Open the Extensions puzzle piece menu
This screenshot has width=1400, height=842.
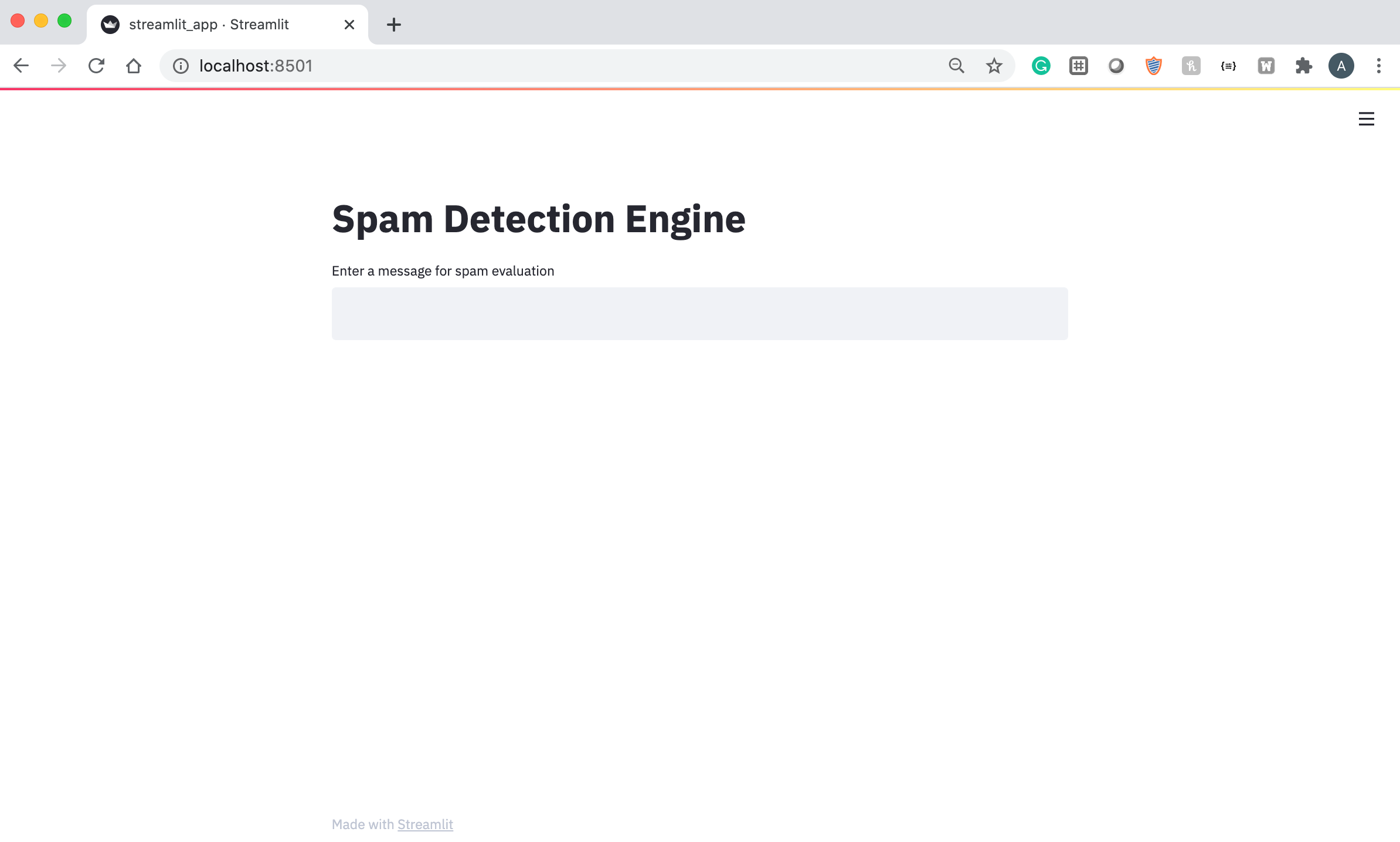click(1303, 66)
